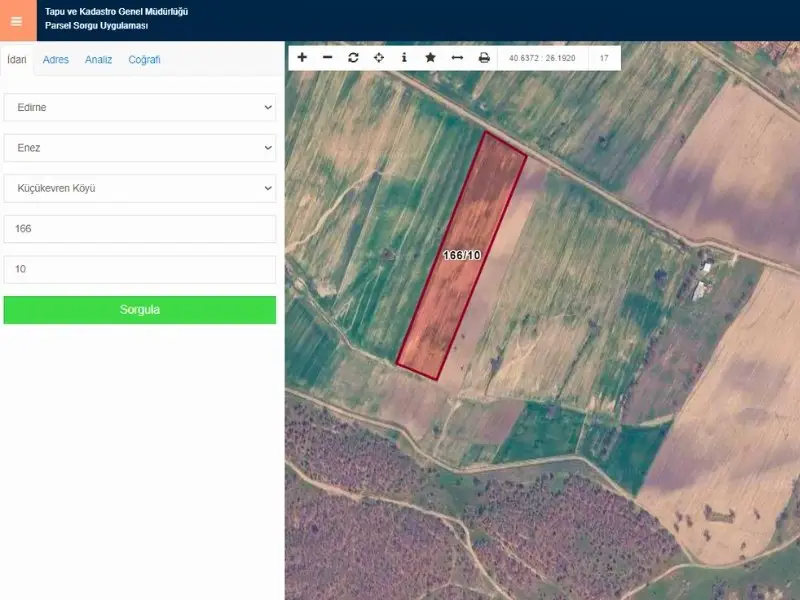Image resolution: width=800 pixels, height=600 pixels.
Task: Select the Coğrafi tab
Action: coord(144,60)
